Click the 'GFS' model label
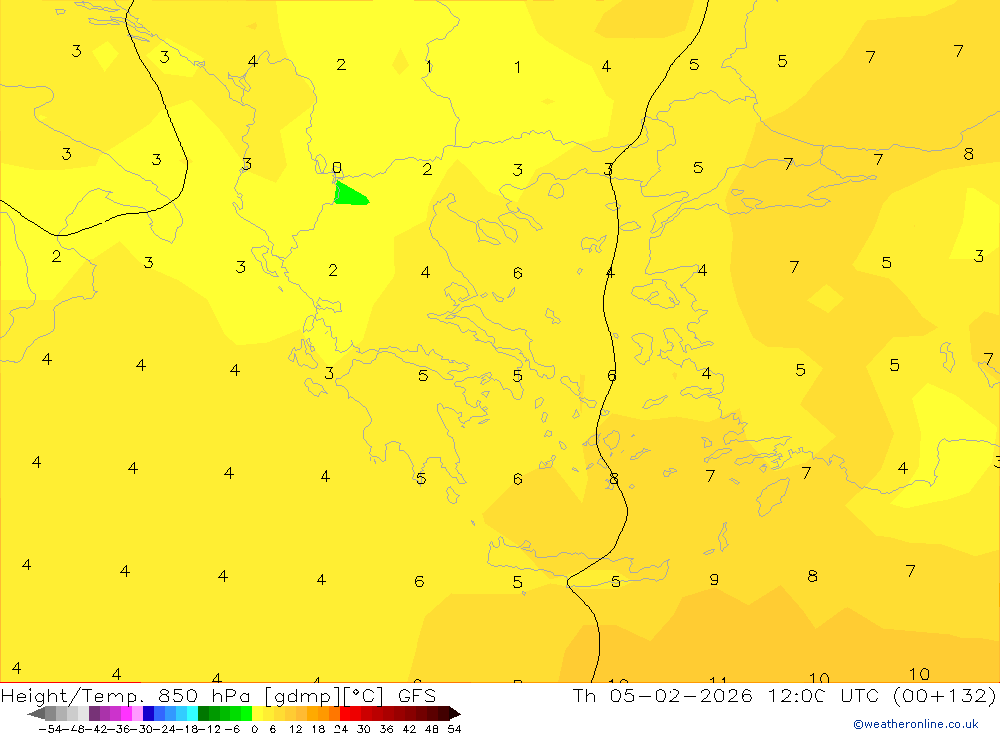 [416, 695]
